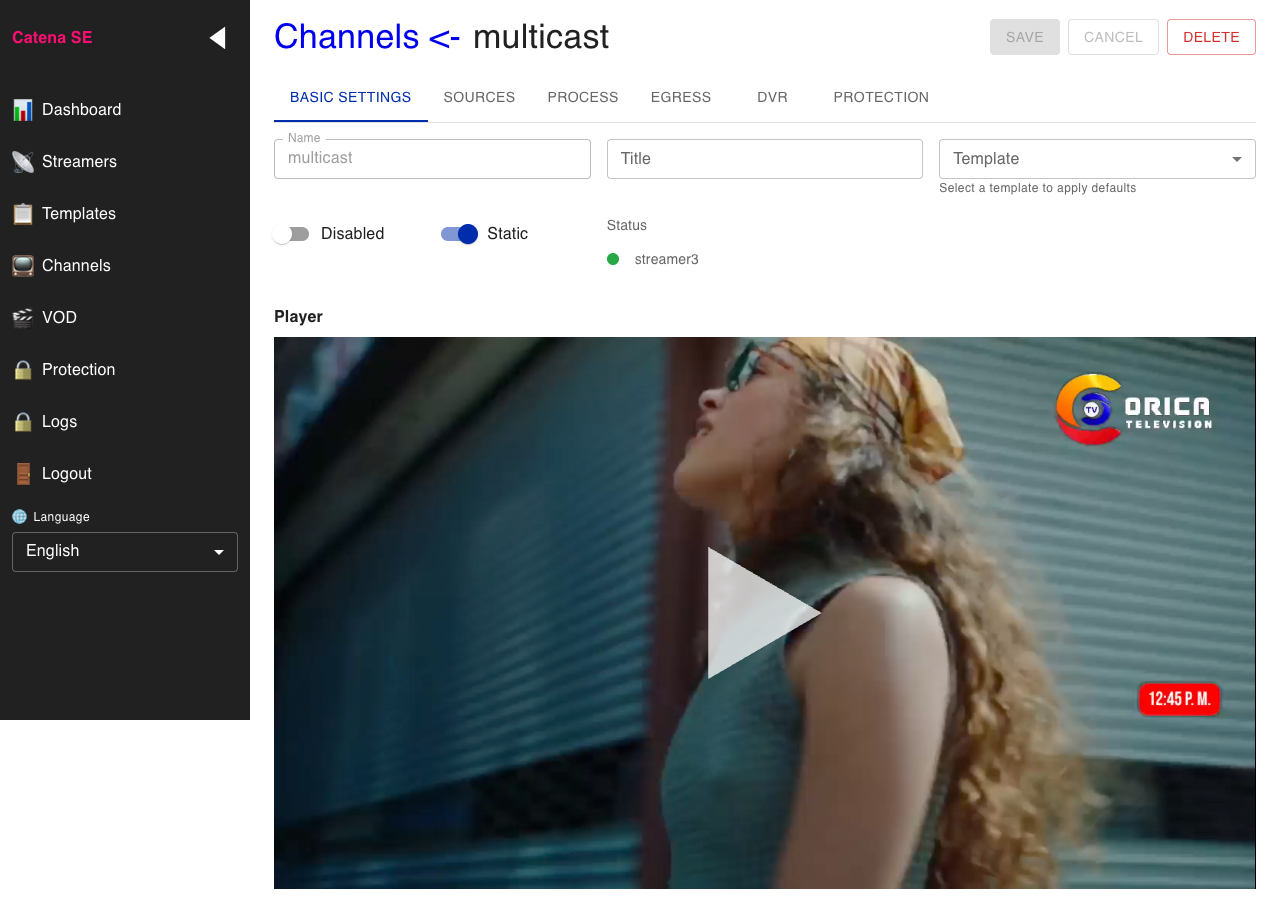Open the Language dropdown set to English
Image resolution: width=1280 pixels, height=905 pixels.
click(125, 552)
